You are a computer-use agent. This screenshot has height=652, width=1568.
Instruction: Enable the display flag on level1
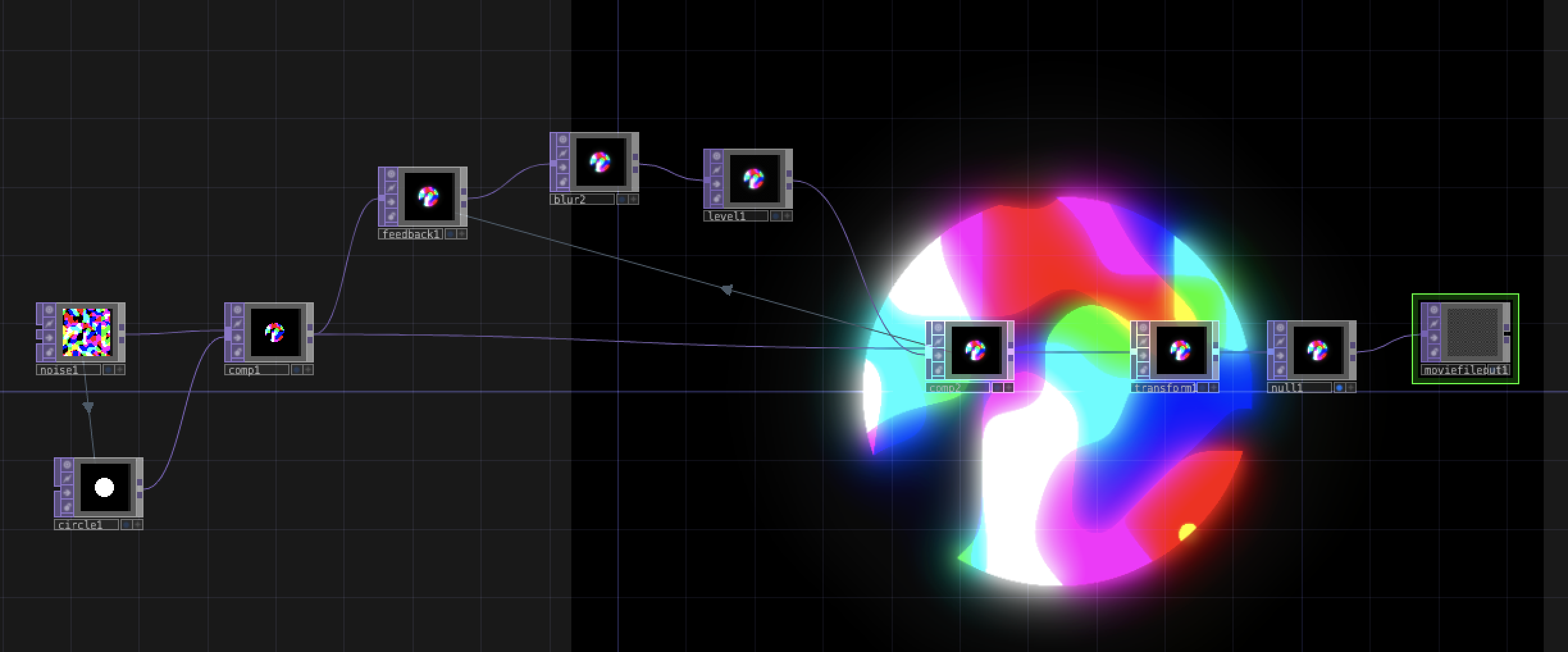(x=776, y=216)
